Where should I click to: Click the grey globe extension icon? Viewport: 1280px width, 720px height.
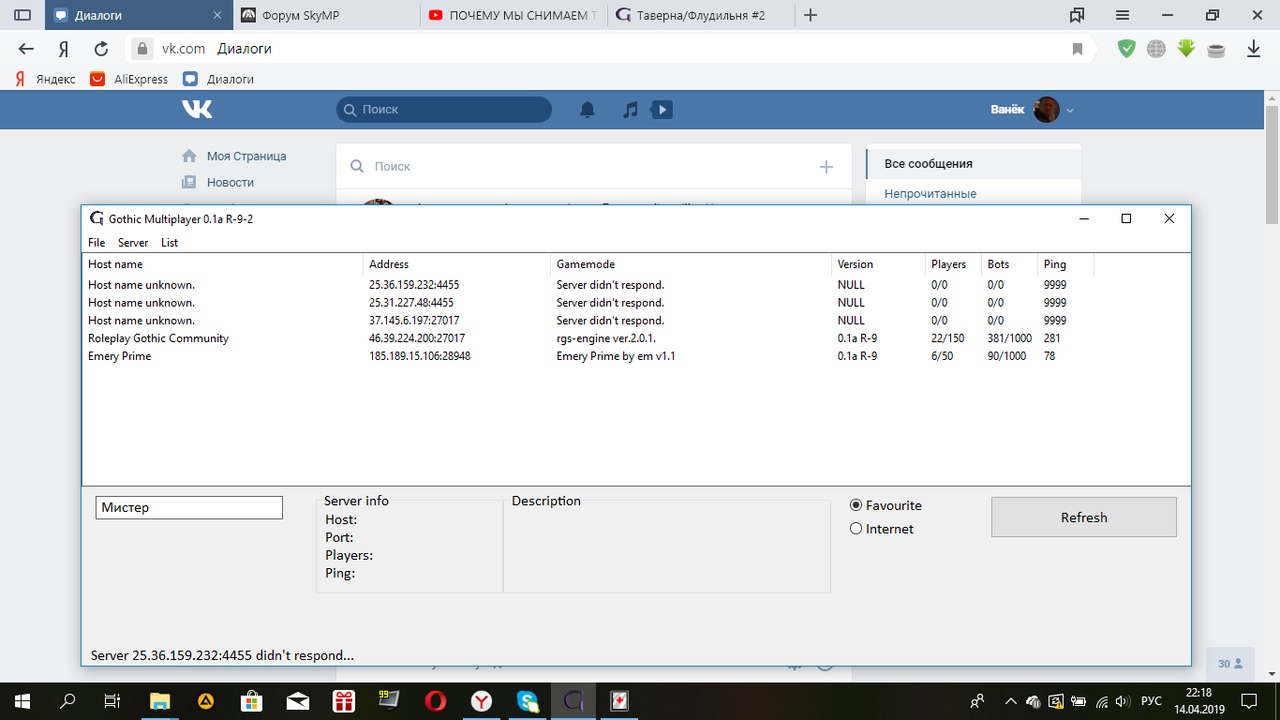[x=1156, y=48]
